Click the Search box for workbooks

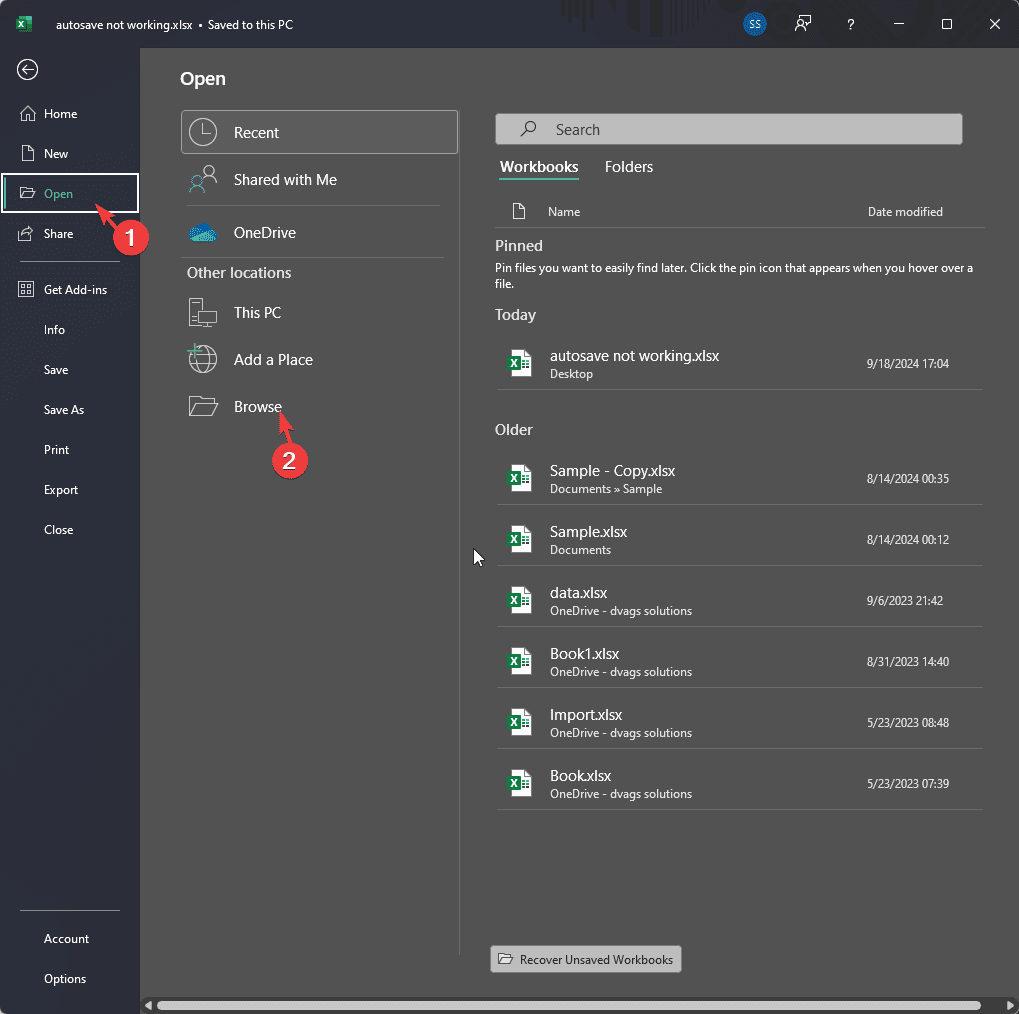point(729,129)
